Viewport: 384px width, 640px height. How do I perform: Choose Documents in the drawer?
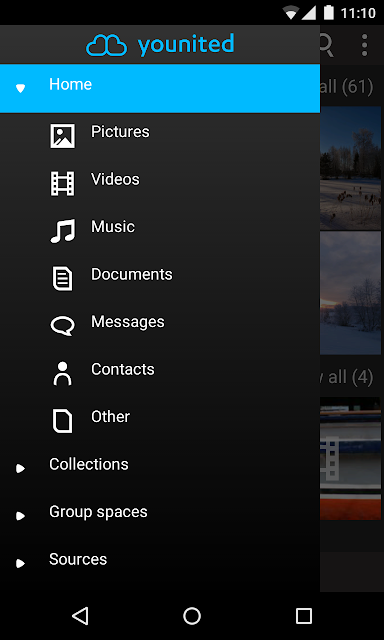131,274
